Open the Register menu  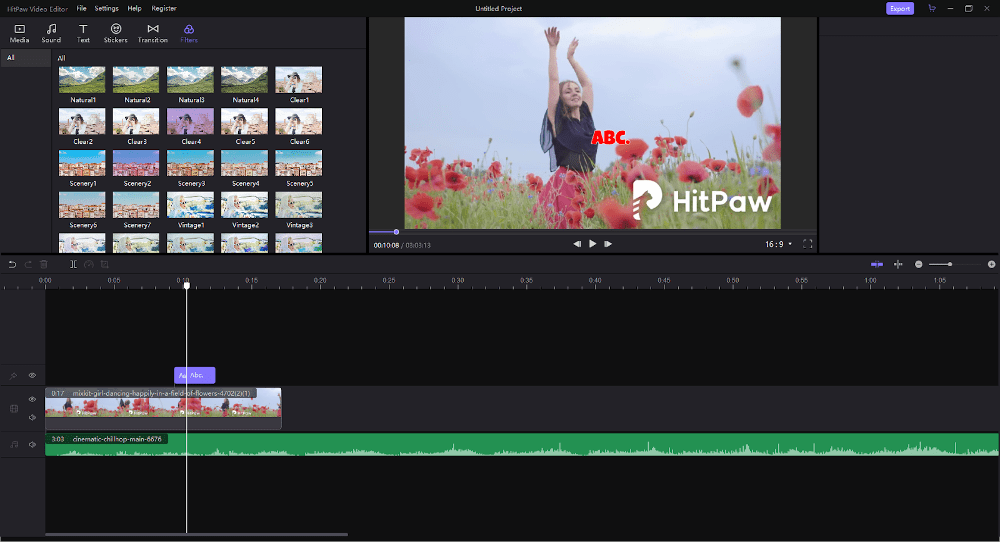click(164, 8)
